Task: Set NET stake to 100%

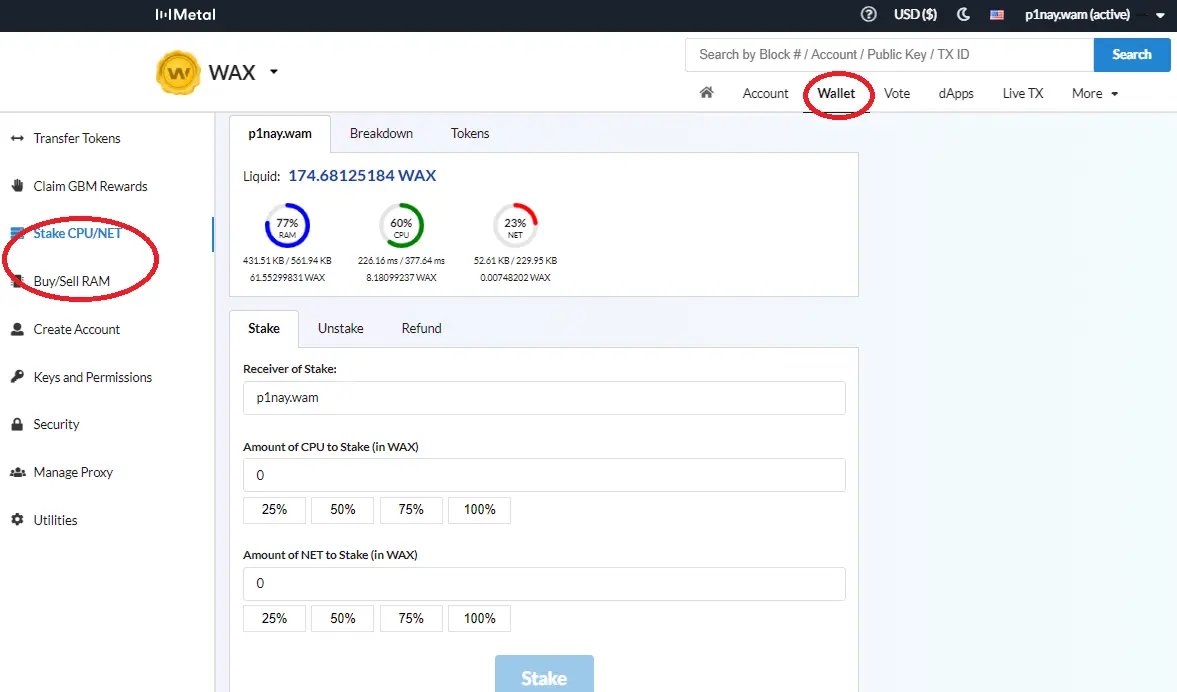Action: [x=480, y=618]
